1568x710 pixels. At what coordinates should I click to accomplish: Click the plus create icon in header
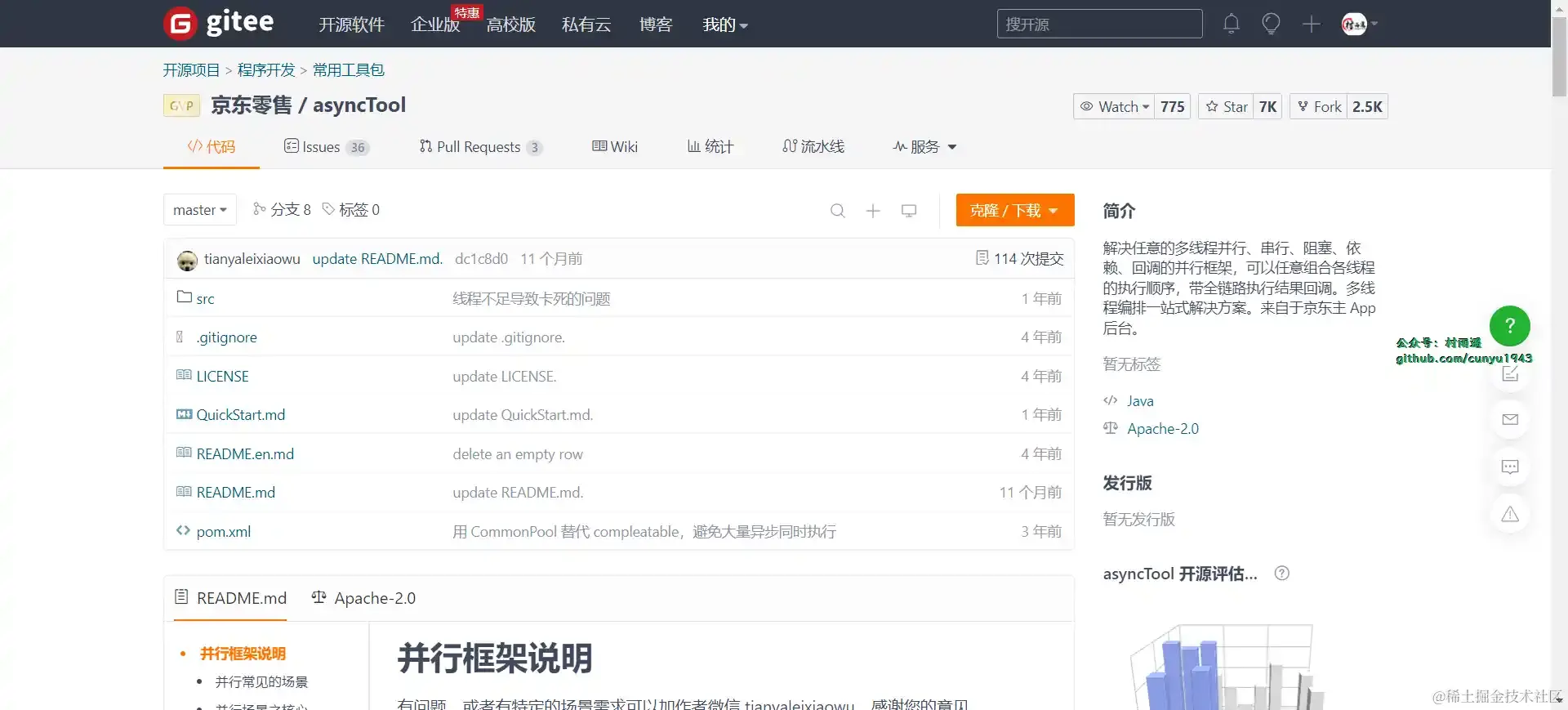click(x=1312, y=24)
